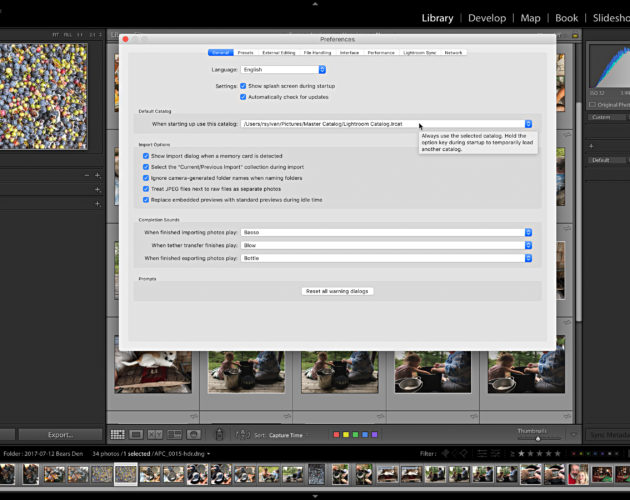
Task: Open the startup catalog path dropdown
Action: pyautogui.click(x=387, y=124)
